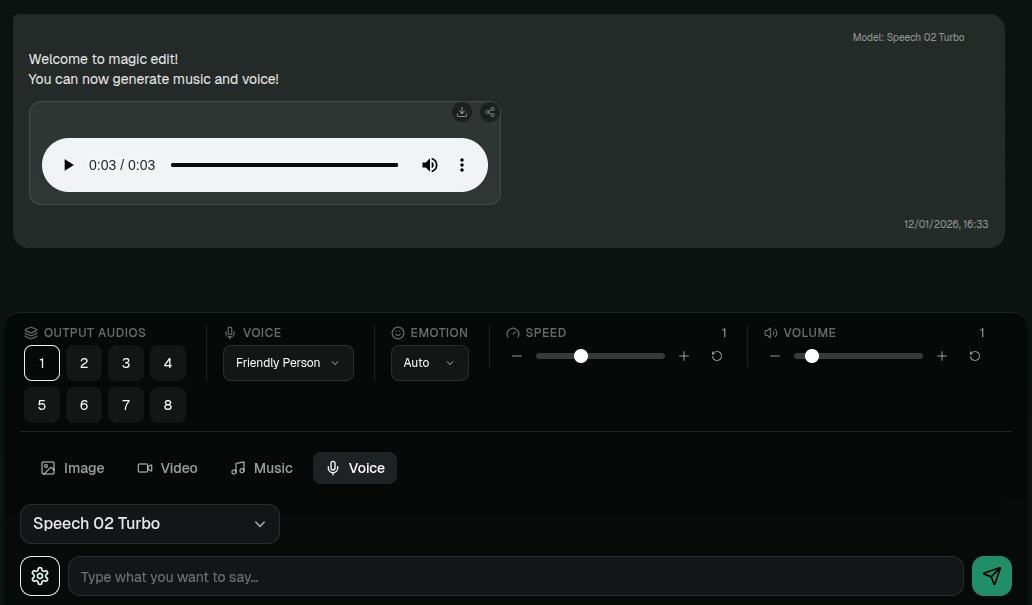Viewport: 1032px width, 605px height.
Task: Click the timestamp 12/01/2026, 16:33
Action: pos(946,224)
